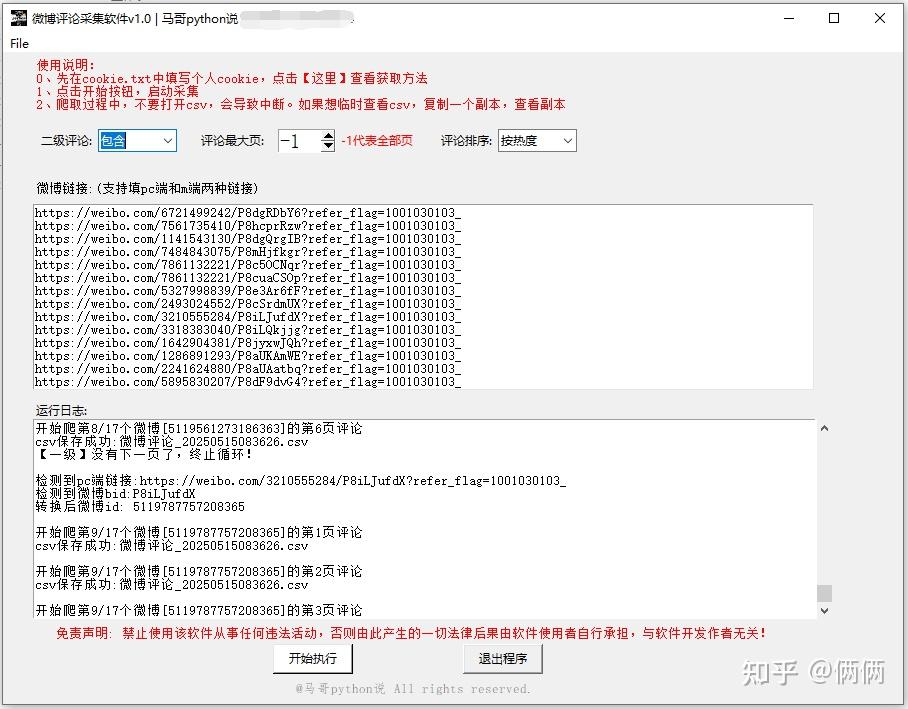The image size is (908, 709).
Task: Click the 运行日志: label
Action: (x=61, y=411)
